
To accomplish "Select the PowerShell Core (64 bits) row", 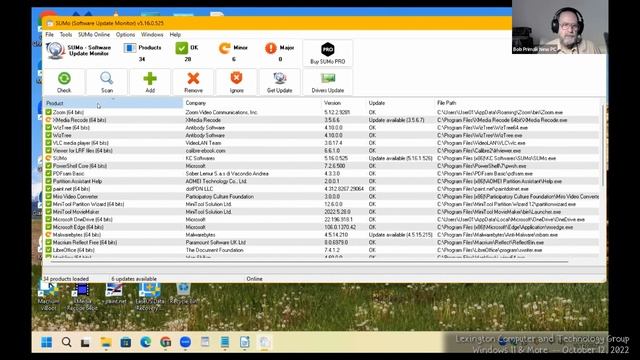I will pyautogui.click(x=322, y=166).
